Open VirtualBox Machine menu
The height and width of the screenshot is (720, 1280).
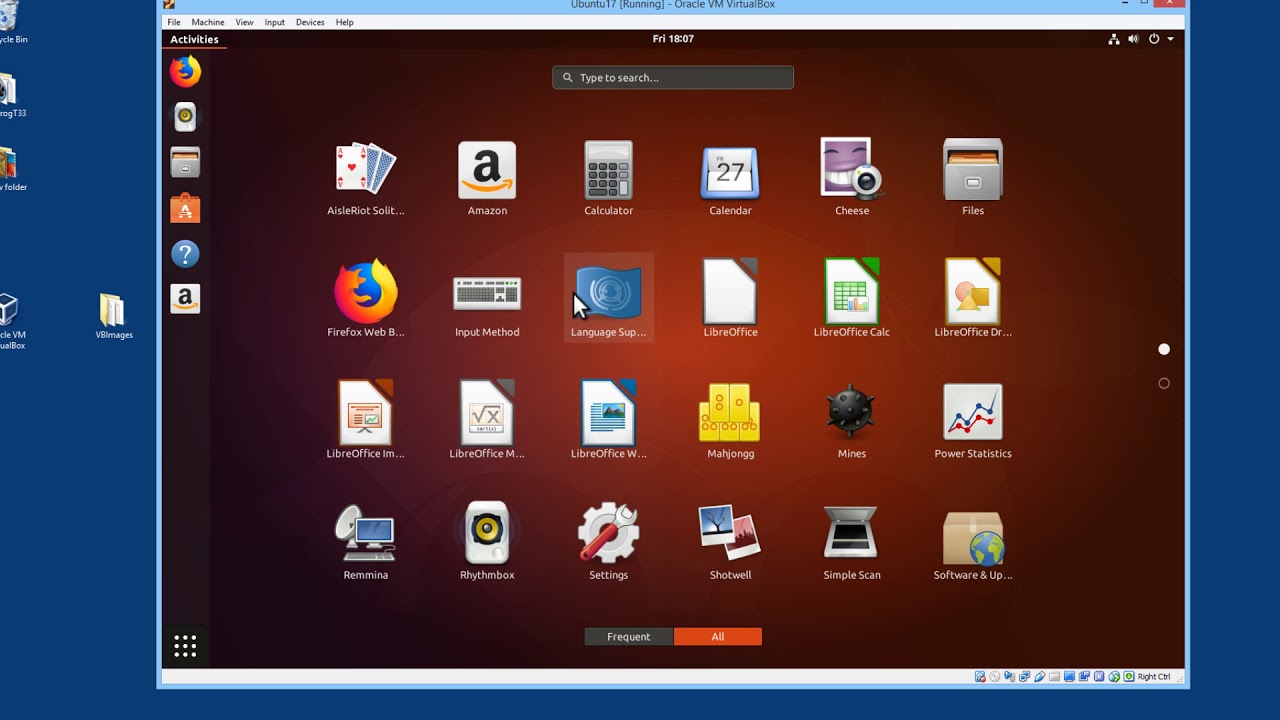[208, 22]
